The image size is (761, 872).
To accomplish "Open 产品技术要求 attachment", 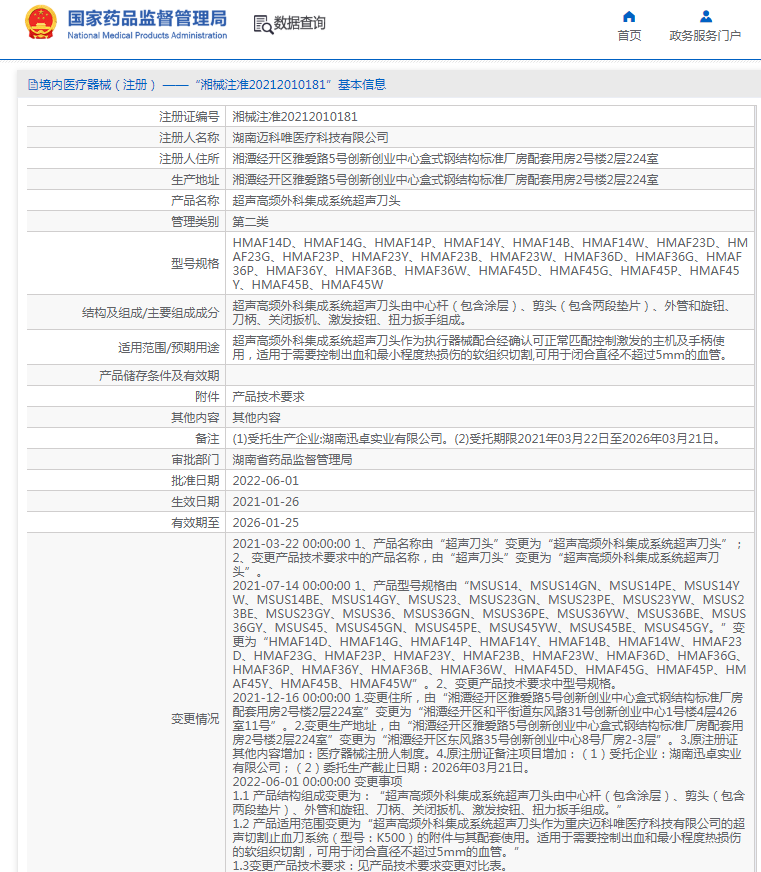I will point(268,397).
